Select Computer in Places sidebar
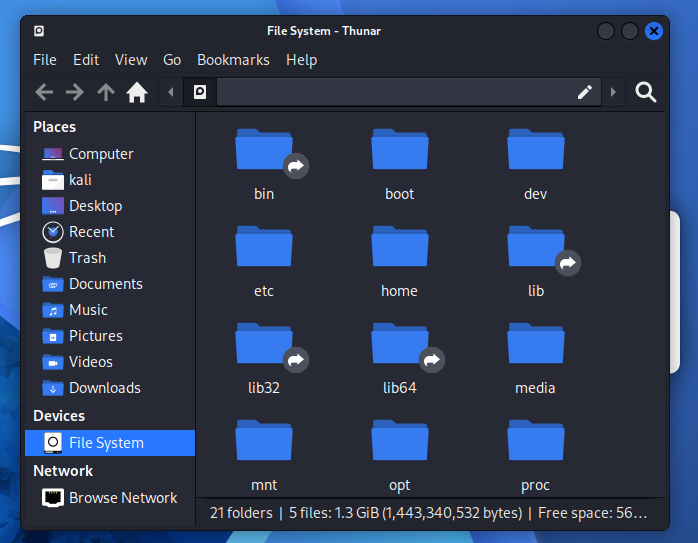 [110, 154]
